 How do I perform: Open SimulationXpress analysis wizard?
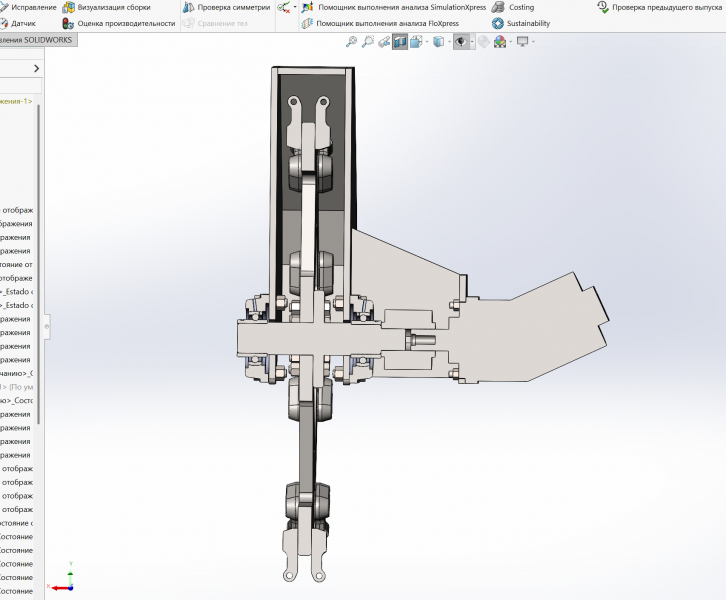point(394,7)
